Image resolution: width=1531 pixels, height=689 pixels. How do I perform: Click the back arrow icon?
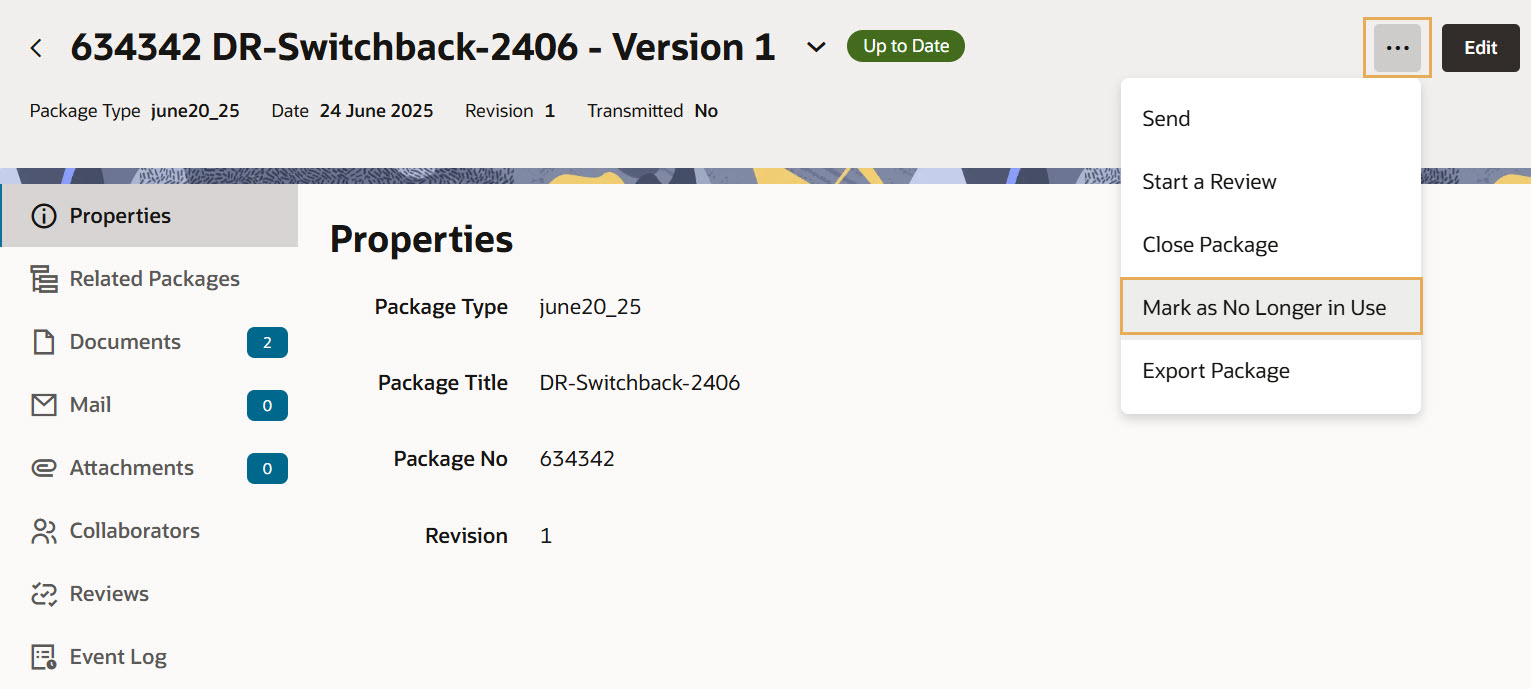36,48
